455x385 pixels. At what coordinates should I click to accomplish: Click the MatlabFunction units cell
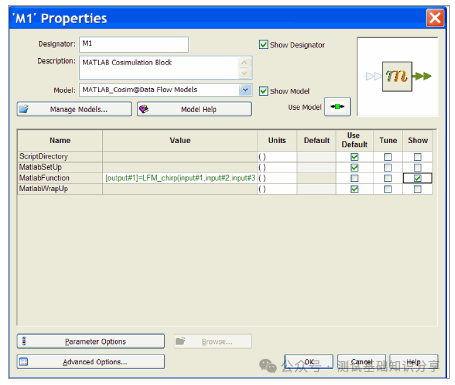[x=277, y=178]
